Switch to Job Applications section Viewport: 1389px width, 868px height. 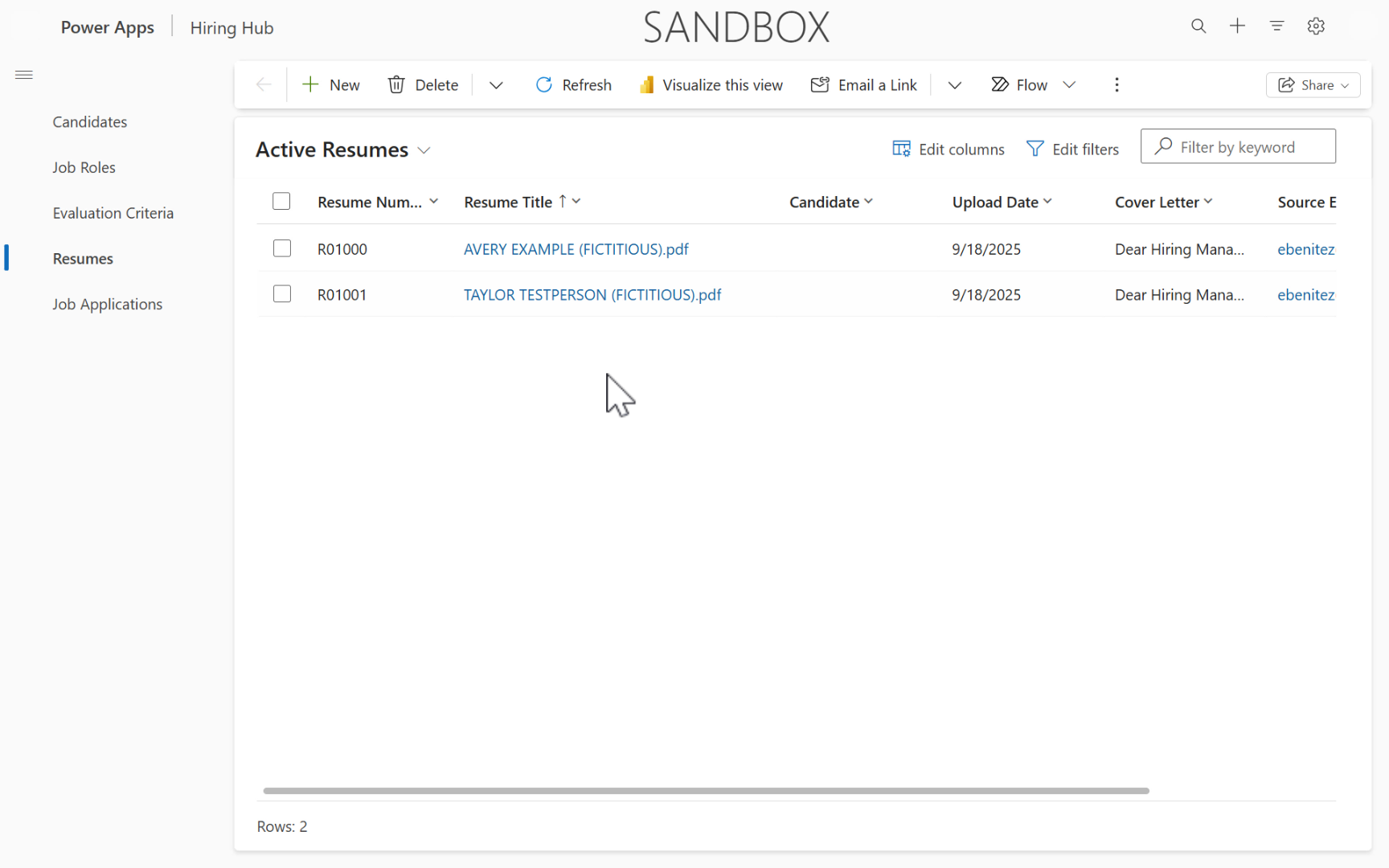click(107, 304)
